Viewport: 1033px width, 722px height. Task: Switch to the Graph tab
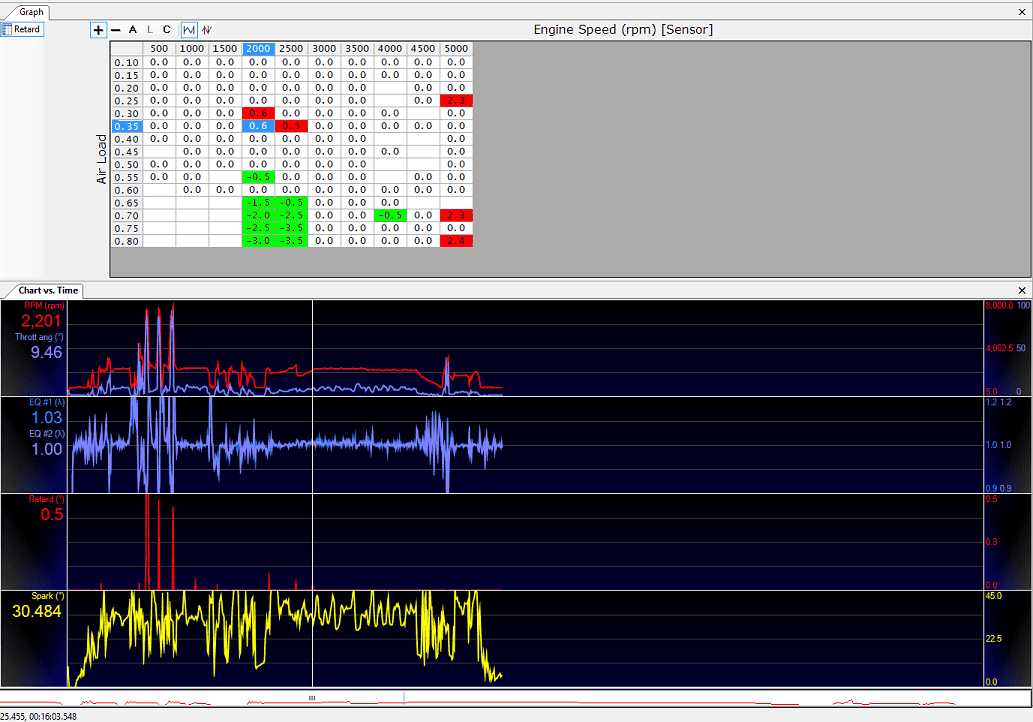pos(31,12)
